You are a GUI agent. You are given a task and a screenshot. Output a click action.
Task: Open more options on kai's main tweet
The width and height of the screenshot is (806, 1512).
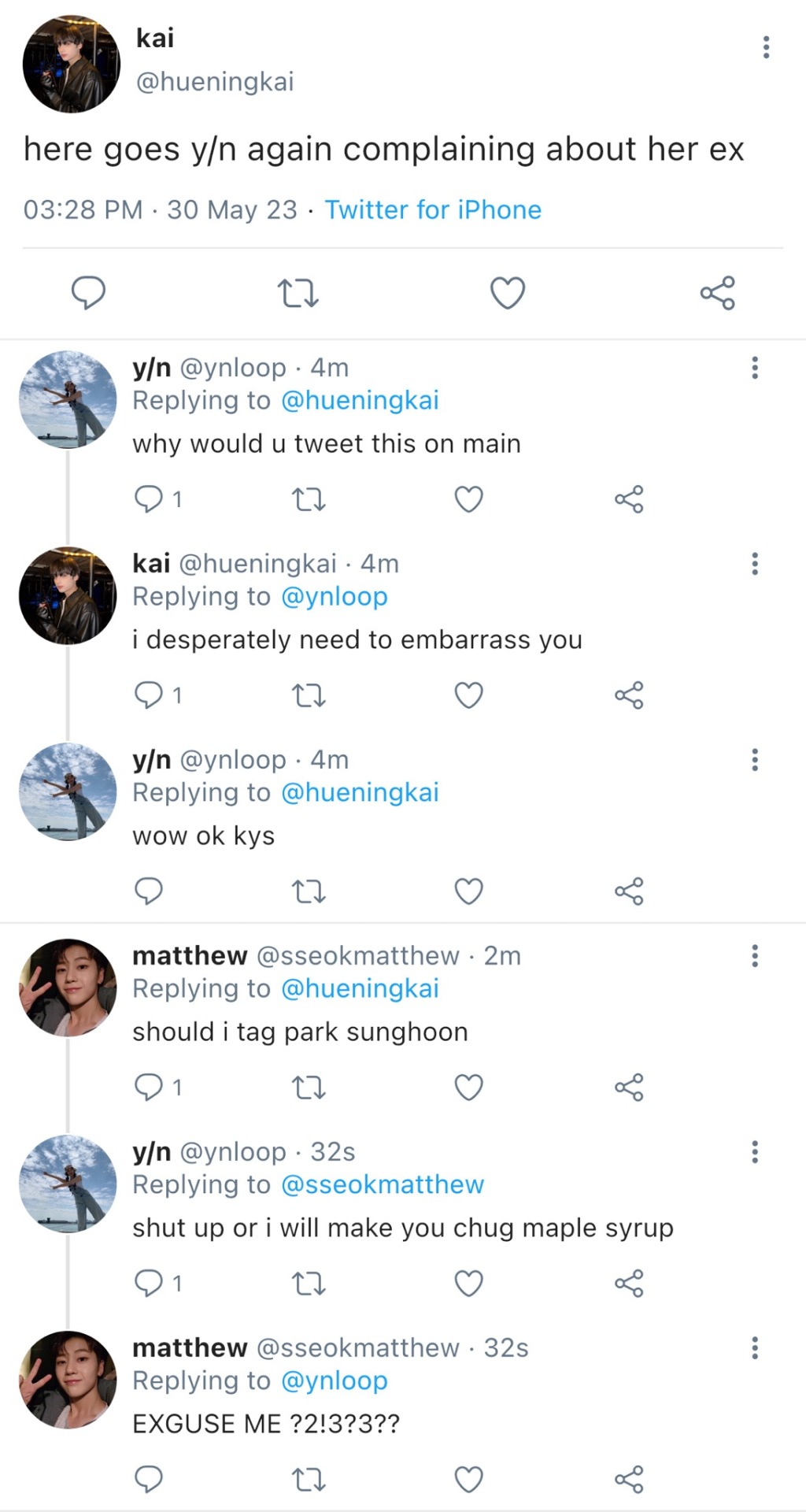(x=766, y=47)
